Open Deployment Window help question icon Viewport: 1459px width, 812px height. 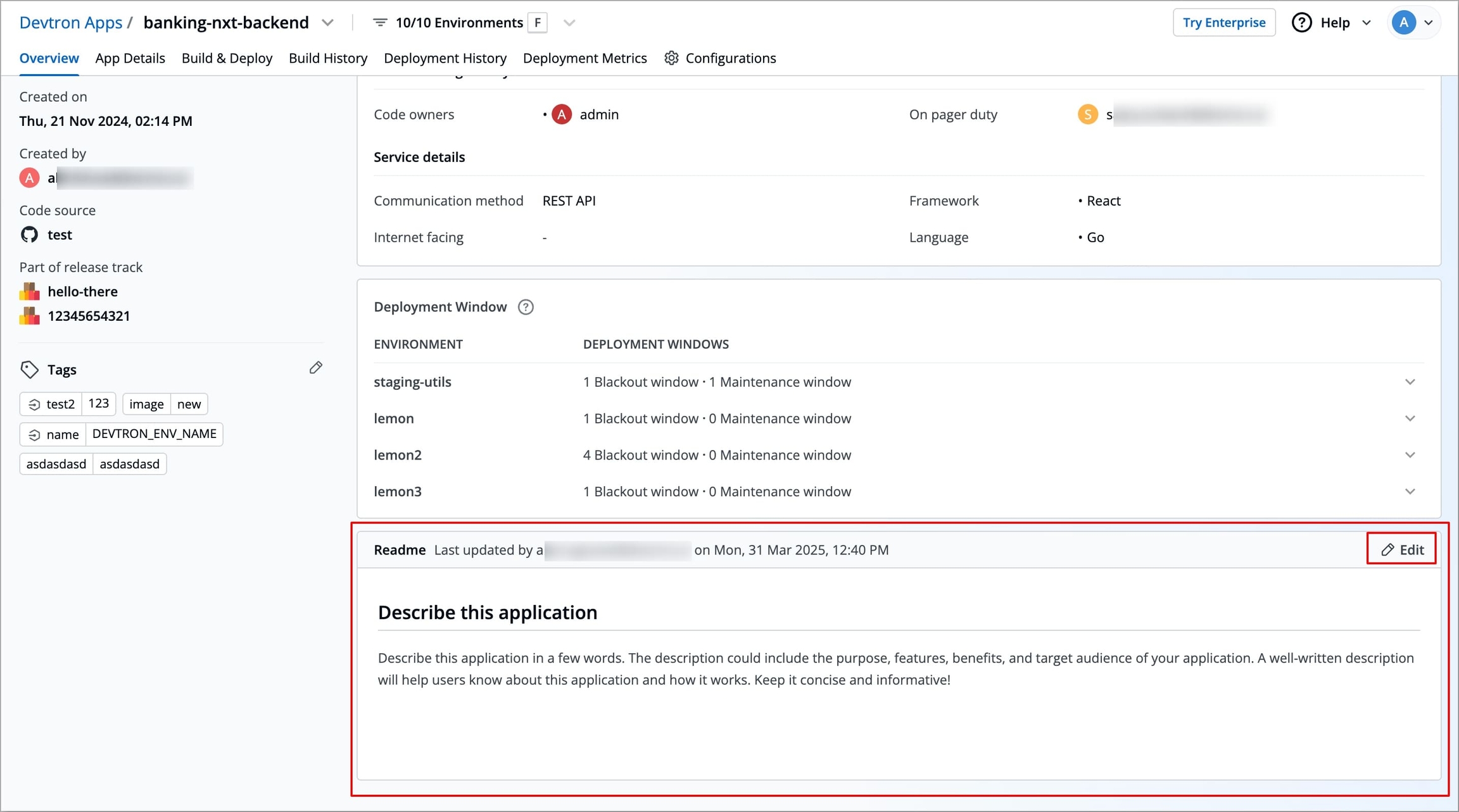(526, 307)
